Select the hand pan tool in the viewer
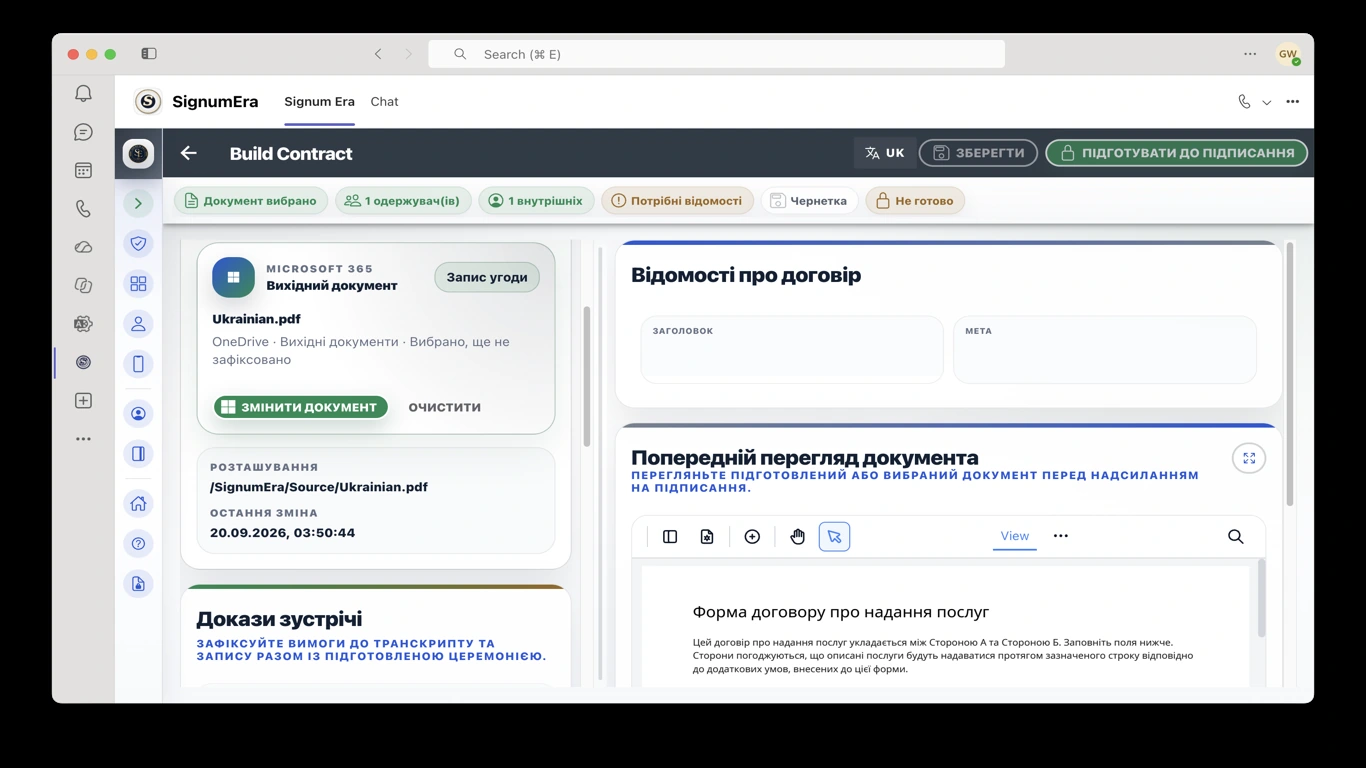The height and width of the screenshot is (768, 1366). click(797, 537)
